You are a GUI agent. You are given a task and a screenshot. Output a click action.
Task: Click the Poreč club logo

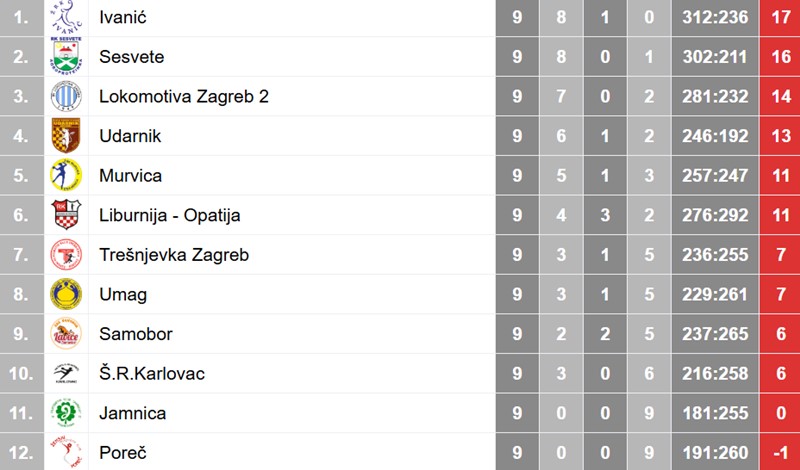click(67, 452)
